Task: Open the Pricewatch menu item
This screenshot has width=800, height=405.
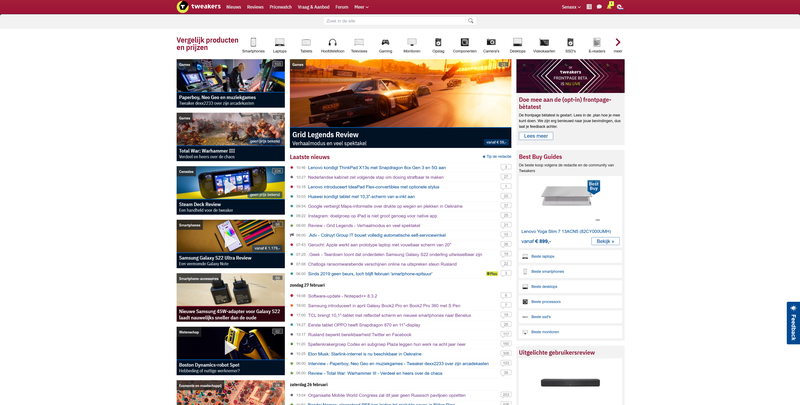Action: pyautogui.click(x=281, y=7)
